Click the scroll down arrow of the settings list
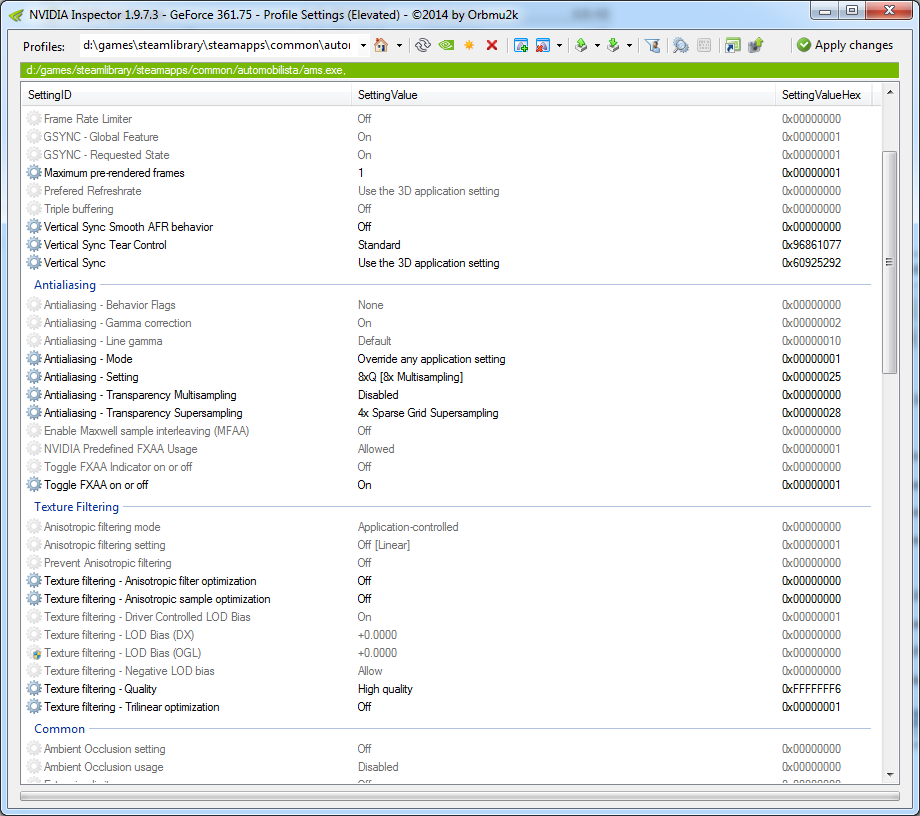This screenshot has width=920, height=816. (x=889, y=774)
